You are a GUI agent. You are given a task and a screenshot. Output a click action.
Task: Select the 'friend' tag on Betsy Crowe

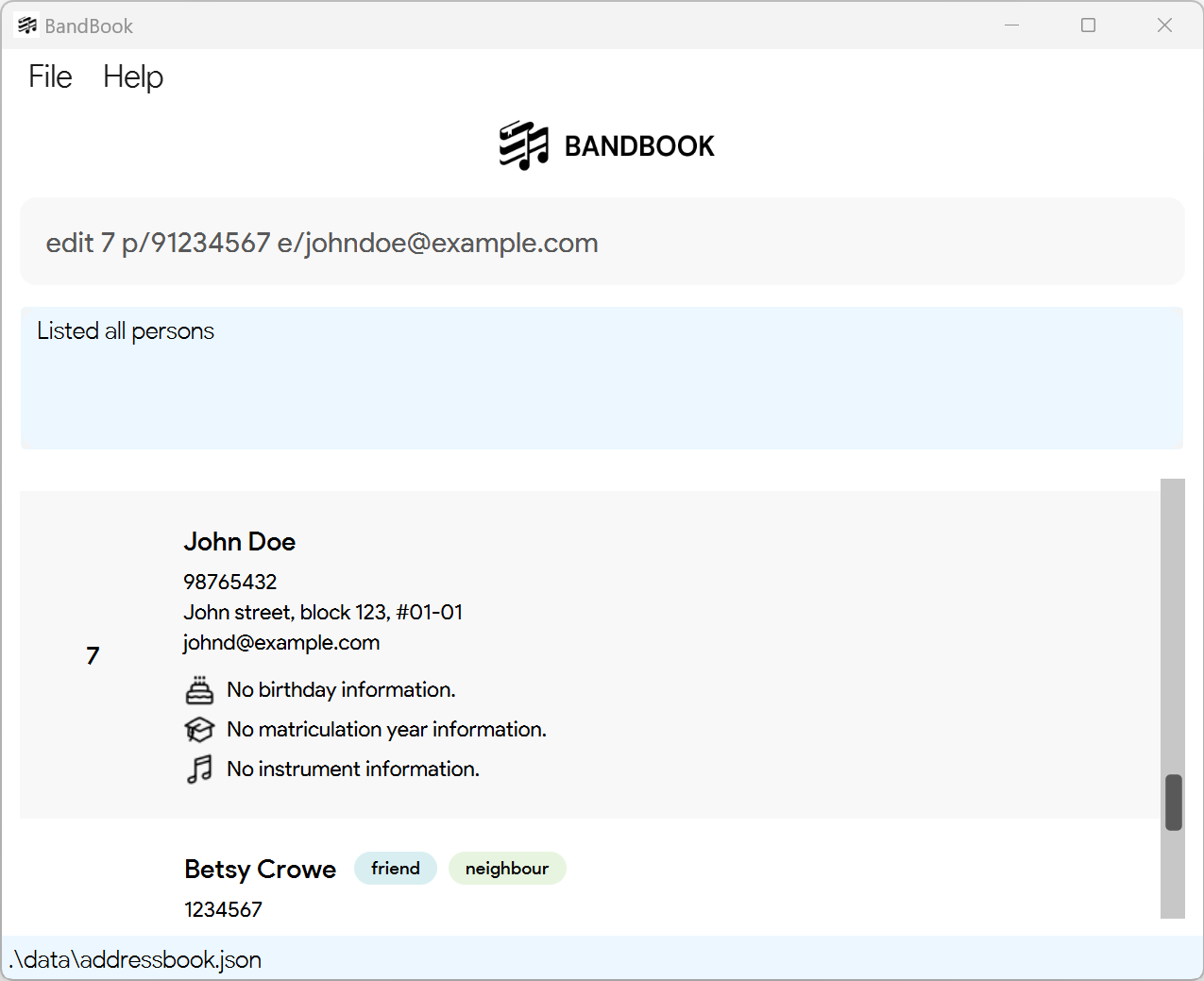(x=396, y=869)
